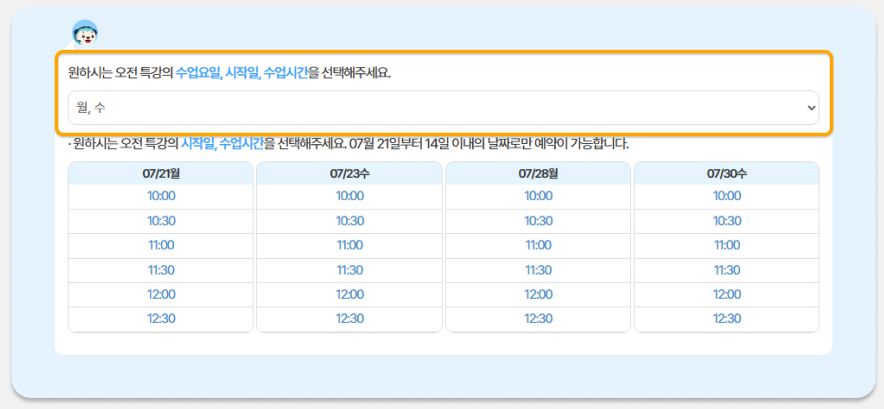Image resolution: width=884 pixels, height=409 pixels.
Task: Click the 07/28월 date header
Action: (x=538, y=173)
